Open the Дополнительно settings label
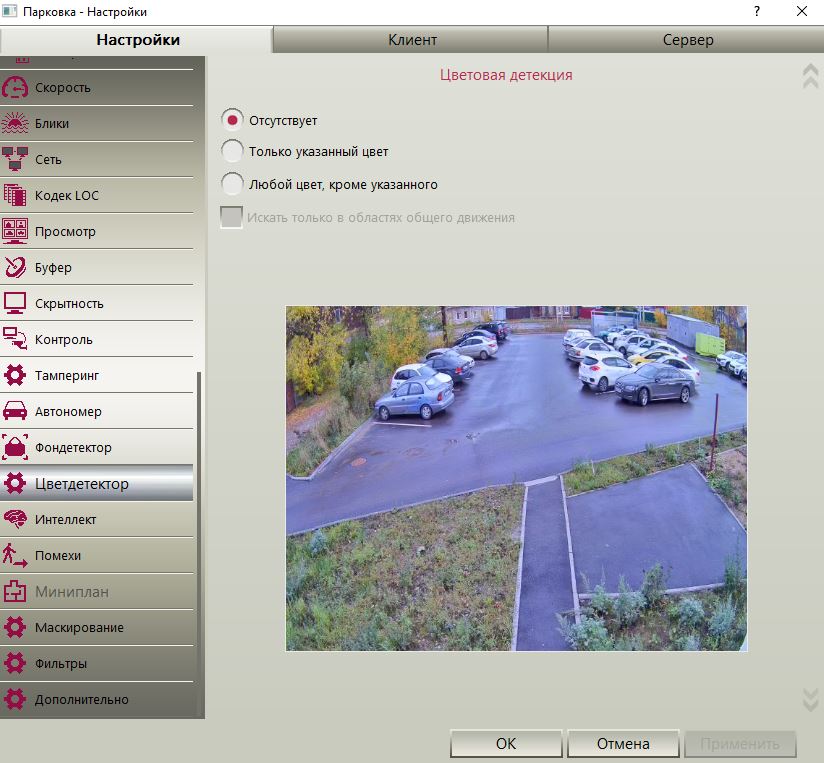This screenshot has height=763, width=824. coord(81,699)
